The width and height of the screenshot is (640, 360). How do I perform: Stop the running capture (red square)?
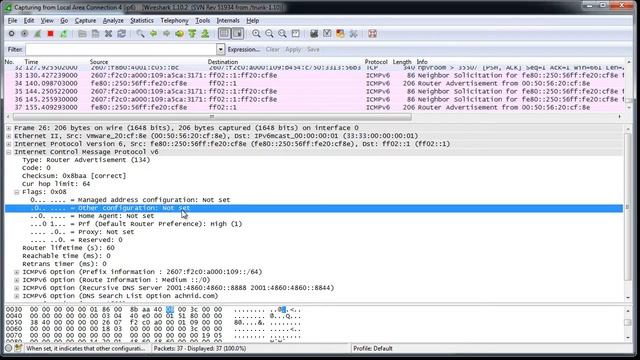(x=51, y=34)
